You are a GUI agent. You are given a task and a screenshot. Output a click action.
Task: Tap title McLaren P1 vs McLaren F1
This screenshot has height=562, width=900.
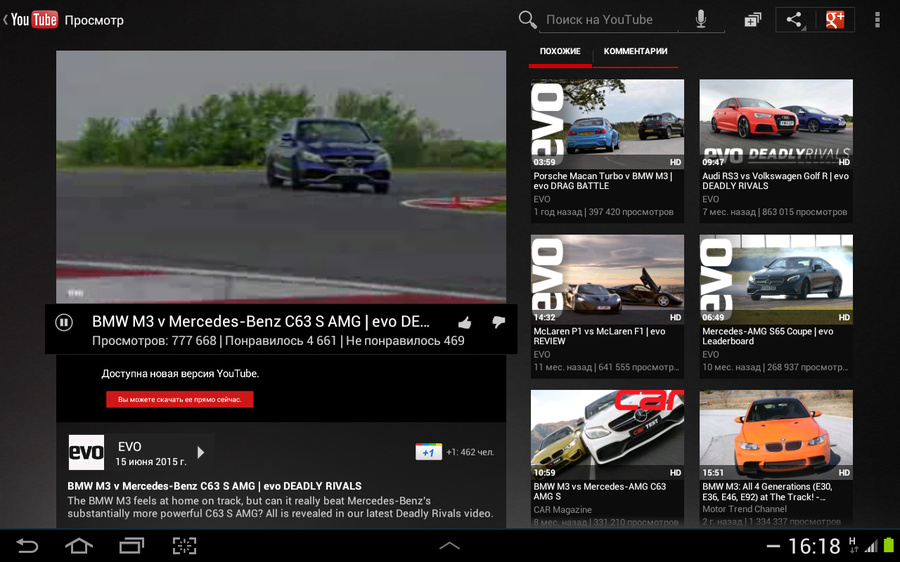coord(599,336)
